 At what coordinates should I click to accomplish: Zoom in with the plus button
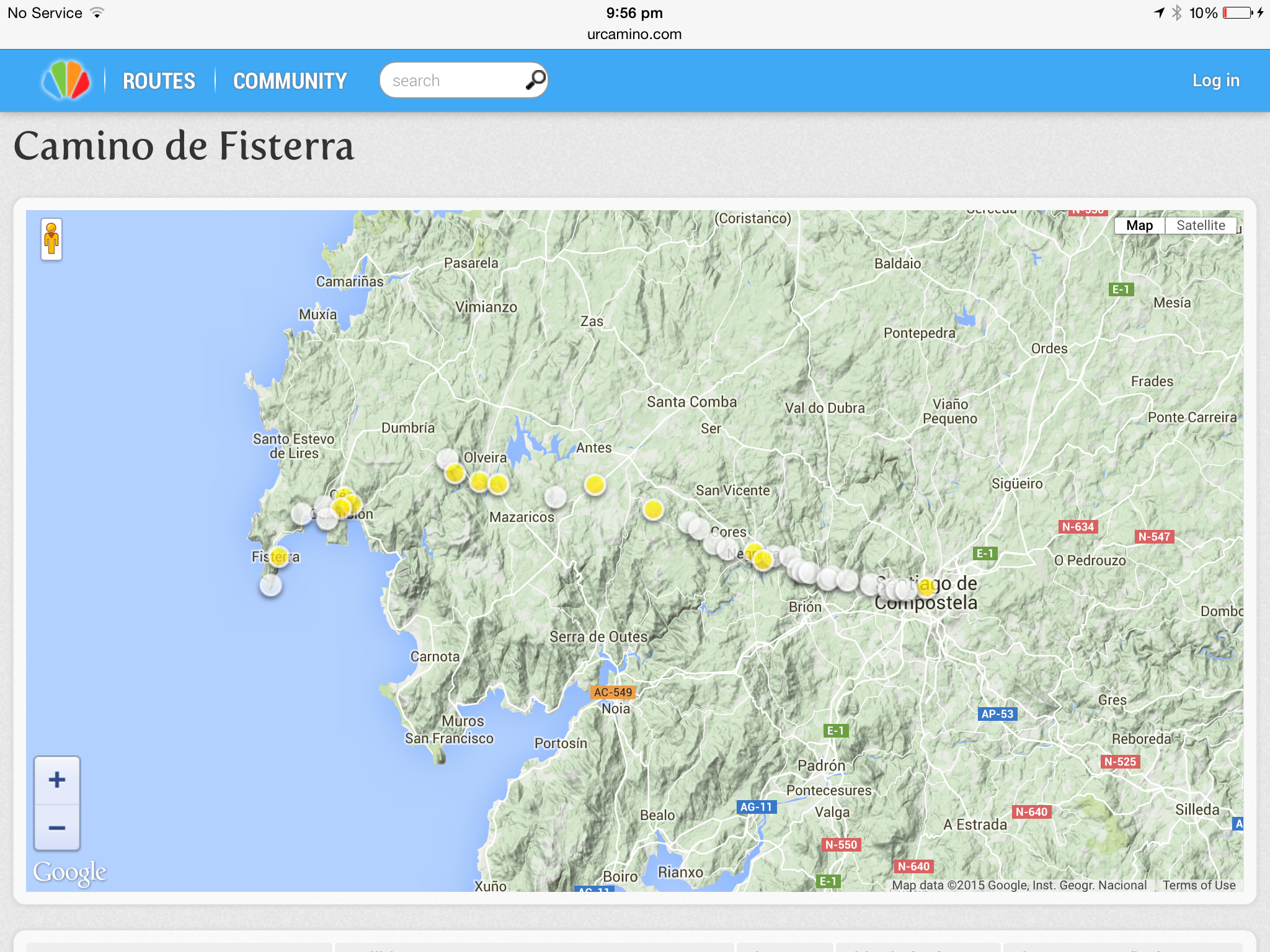pos(57,780)
